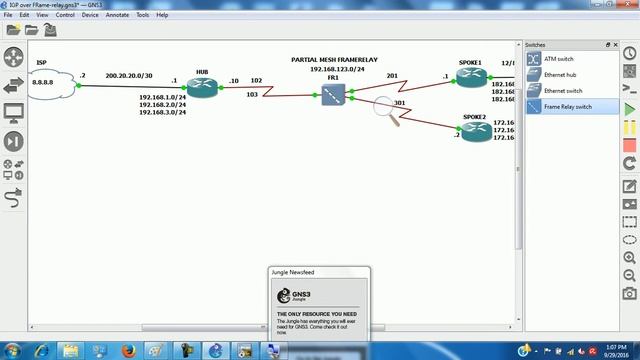Image resolution: width=640 pixels, height=360 pixels.
Task: Close the Switches panel
Action: click(616, 44)
